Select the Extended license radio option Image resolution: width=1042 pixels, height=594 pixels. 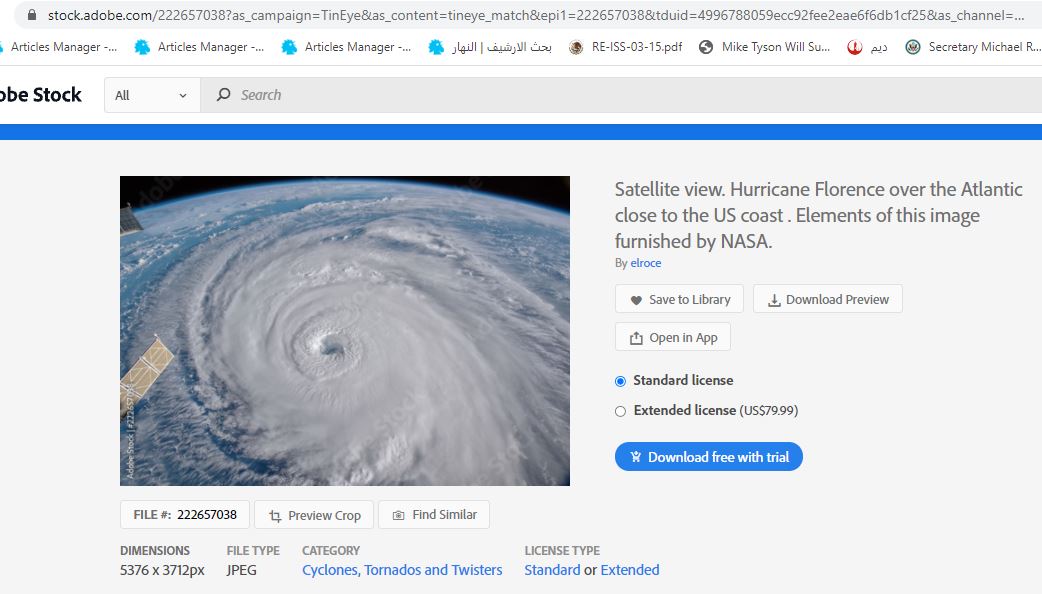click(620, 411)
